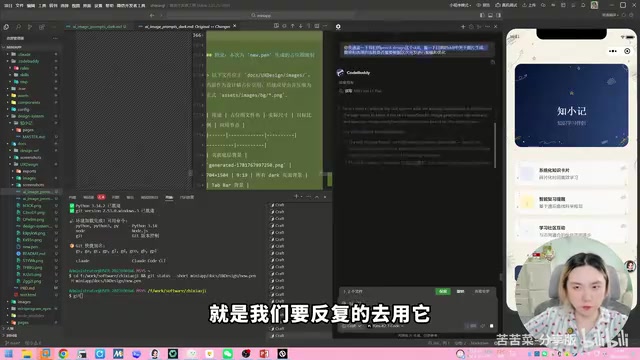Image resolution: width=640 pixels, height=360 pixels.
Task: Click the miniapp search box in title bar
Action: coord(261,16)
